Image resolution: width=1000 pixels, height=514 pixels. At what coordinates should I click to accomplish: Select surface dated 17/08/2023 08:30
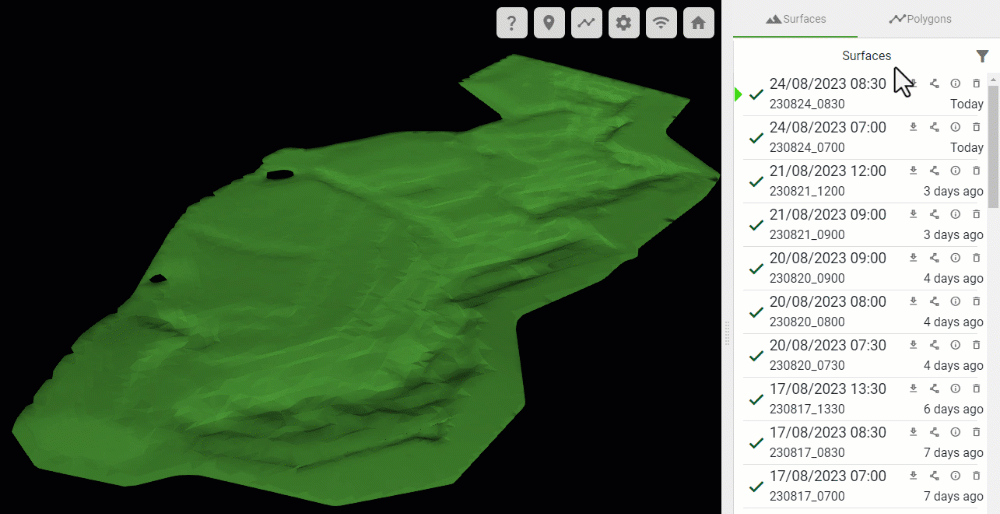pos(828,432)
